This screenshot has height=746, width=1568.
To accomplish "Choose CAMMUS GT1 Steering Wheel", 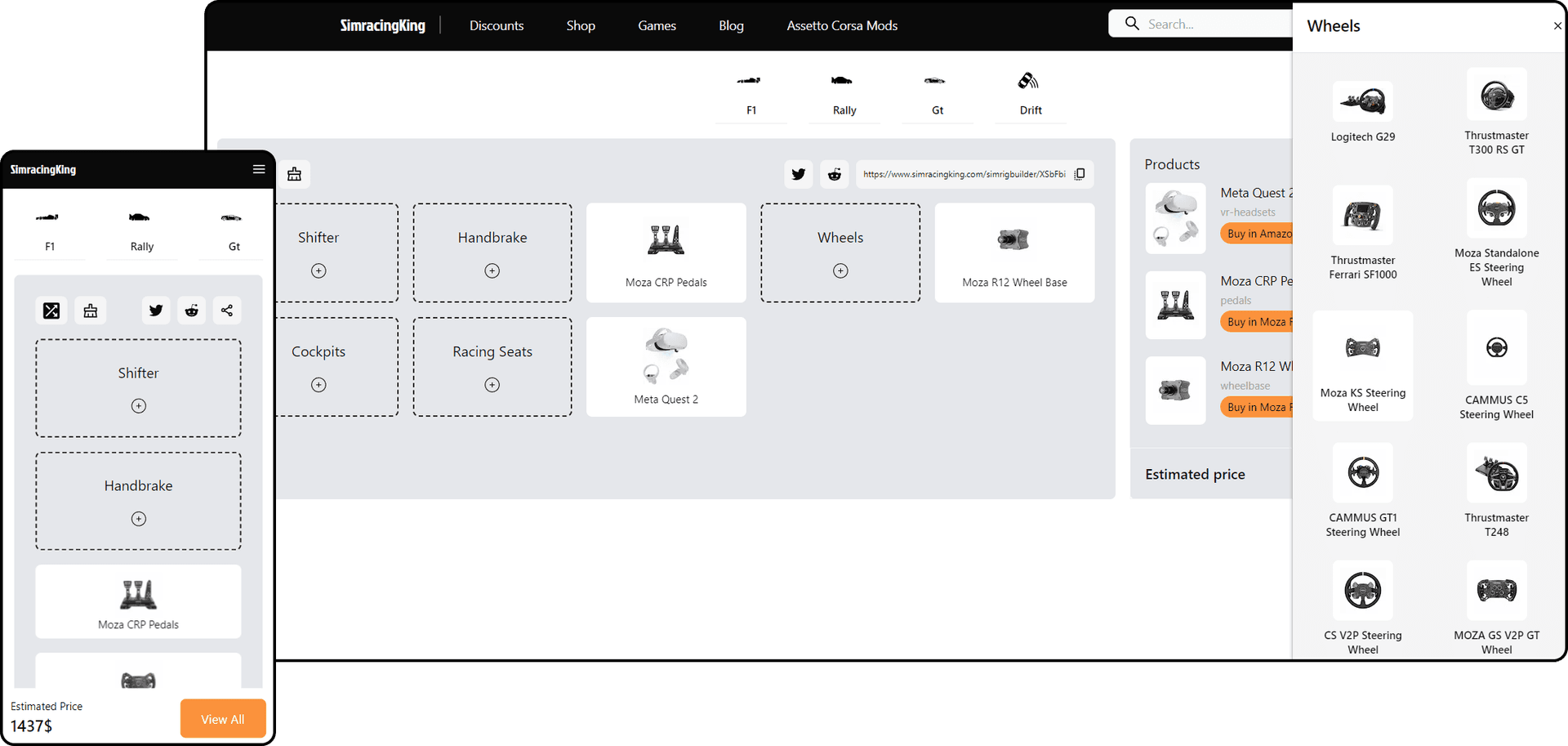I will pyautogui.click(x=1363, y=490).
